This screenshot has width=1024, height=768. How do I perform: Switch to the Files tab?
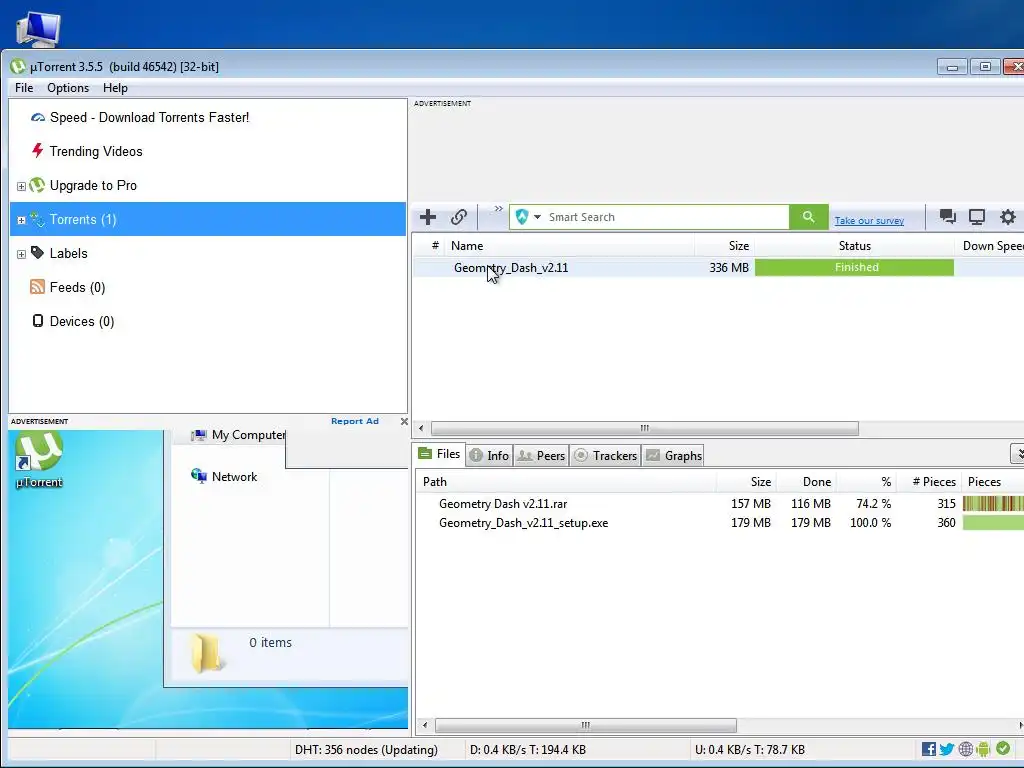point(440,454)
